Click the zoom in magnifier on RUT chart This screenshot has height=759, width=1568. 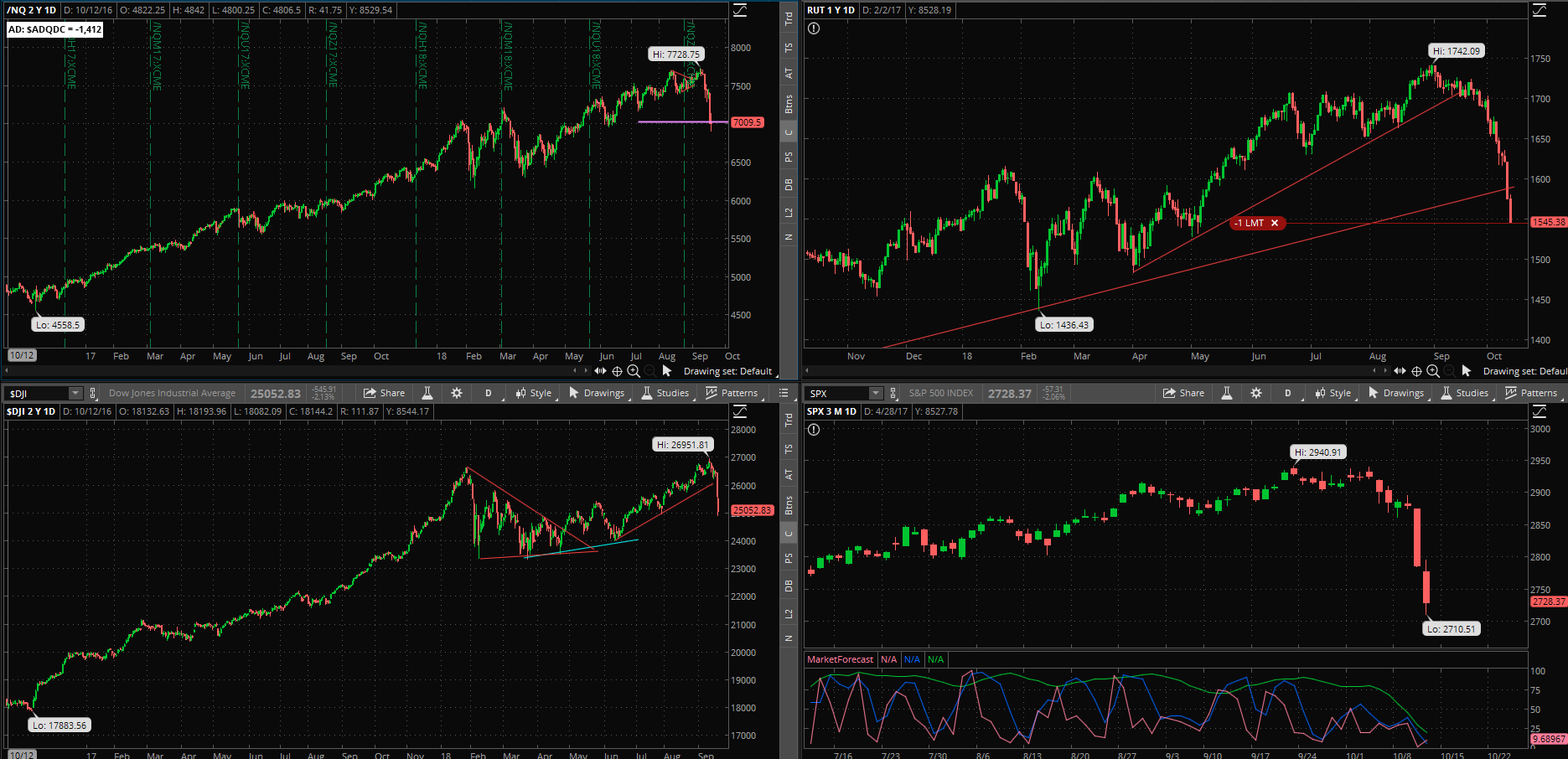[1434, 370]
